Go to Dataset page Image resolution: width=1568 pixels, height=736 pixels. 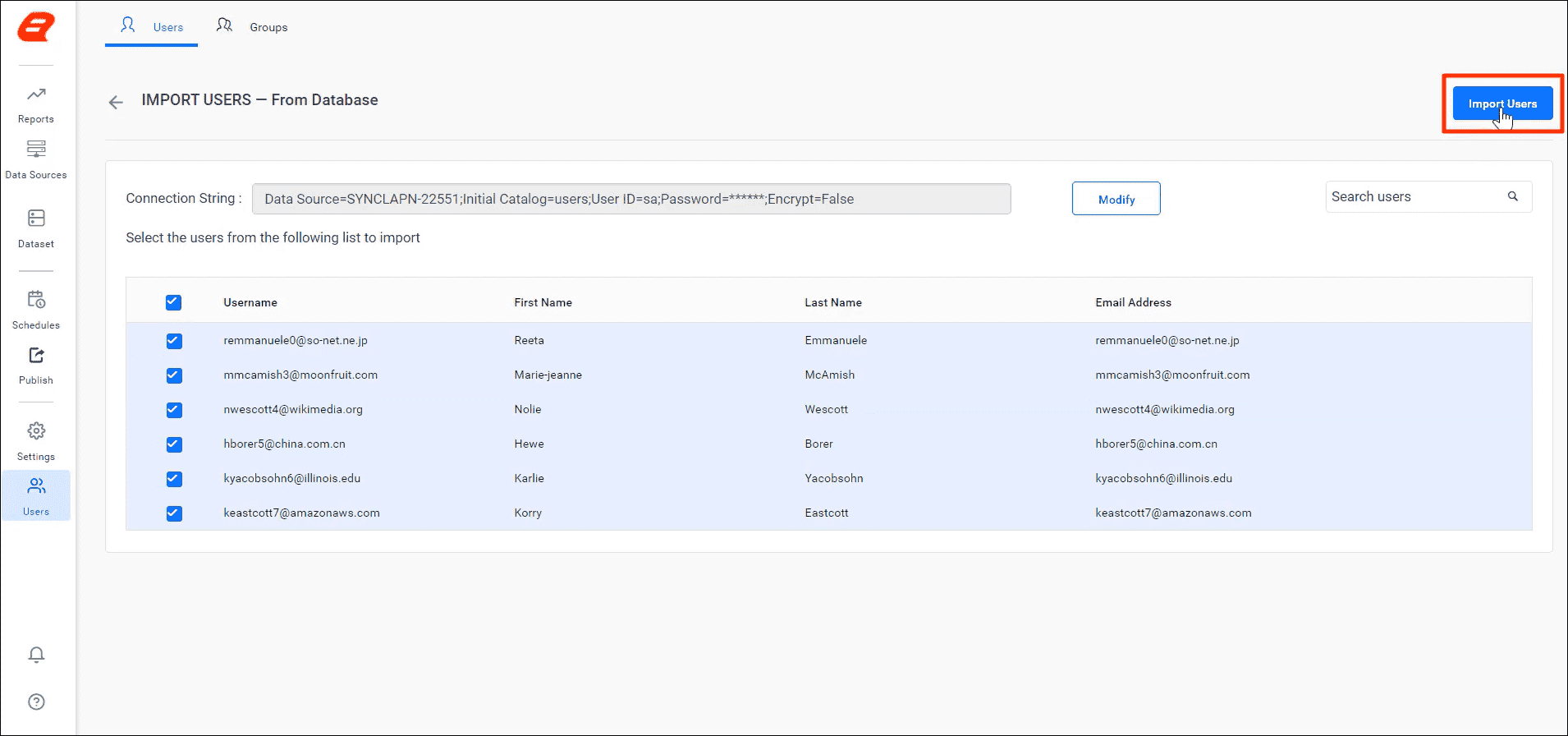pos(36,228)
